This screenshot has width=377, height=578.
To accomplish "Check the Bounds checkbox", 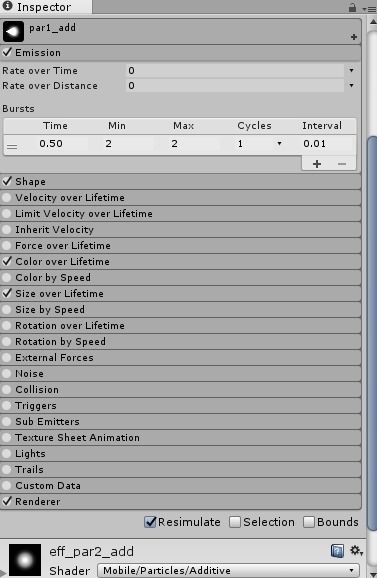I will coord(309,522).
